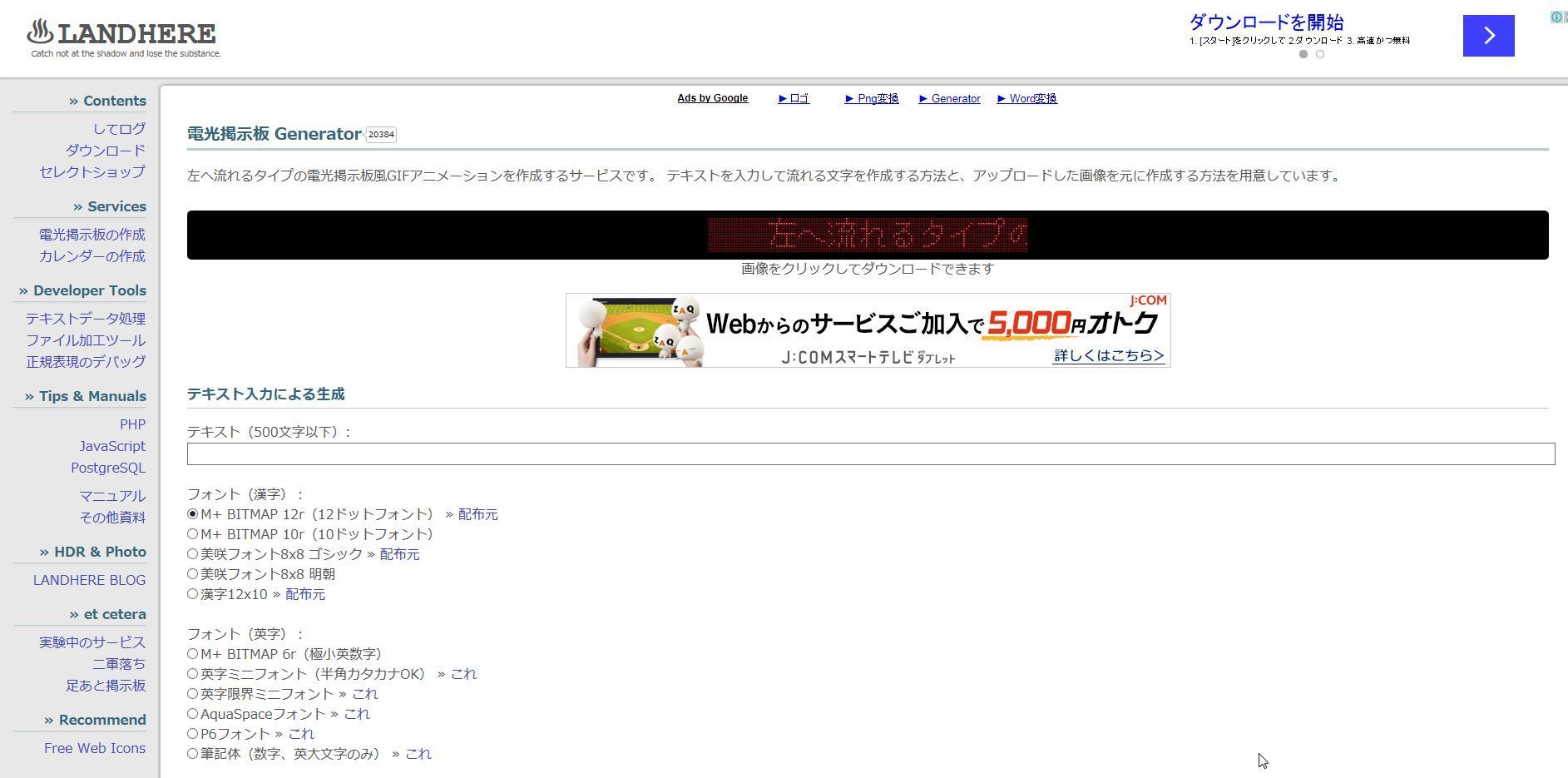The width and height of the screenshot is (1568, 778).
Task: Select P6フォント radio option
Action: [x=193, y=734]
